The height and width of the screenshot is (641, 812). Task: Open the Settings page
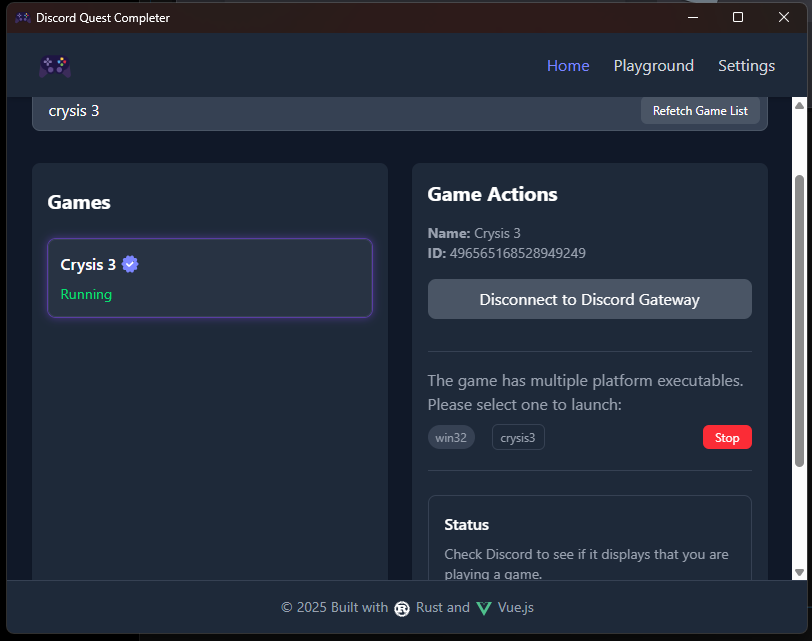coord(746,66)
